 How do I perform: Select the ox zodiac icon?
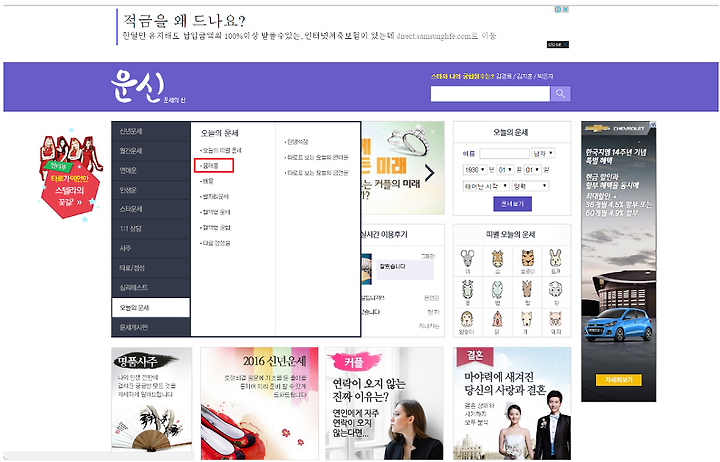497,259
